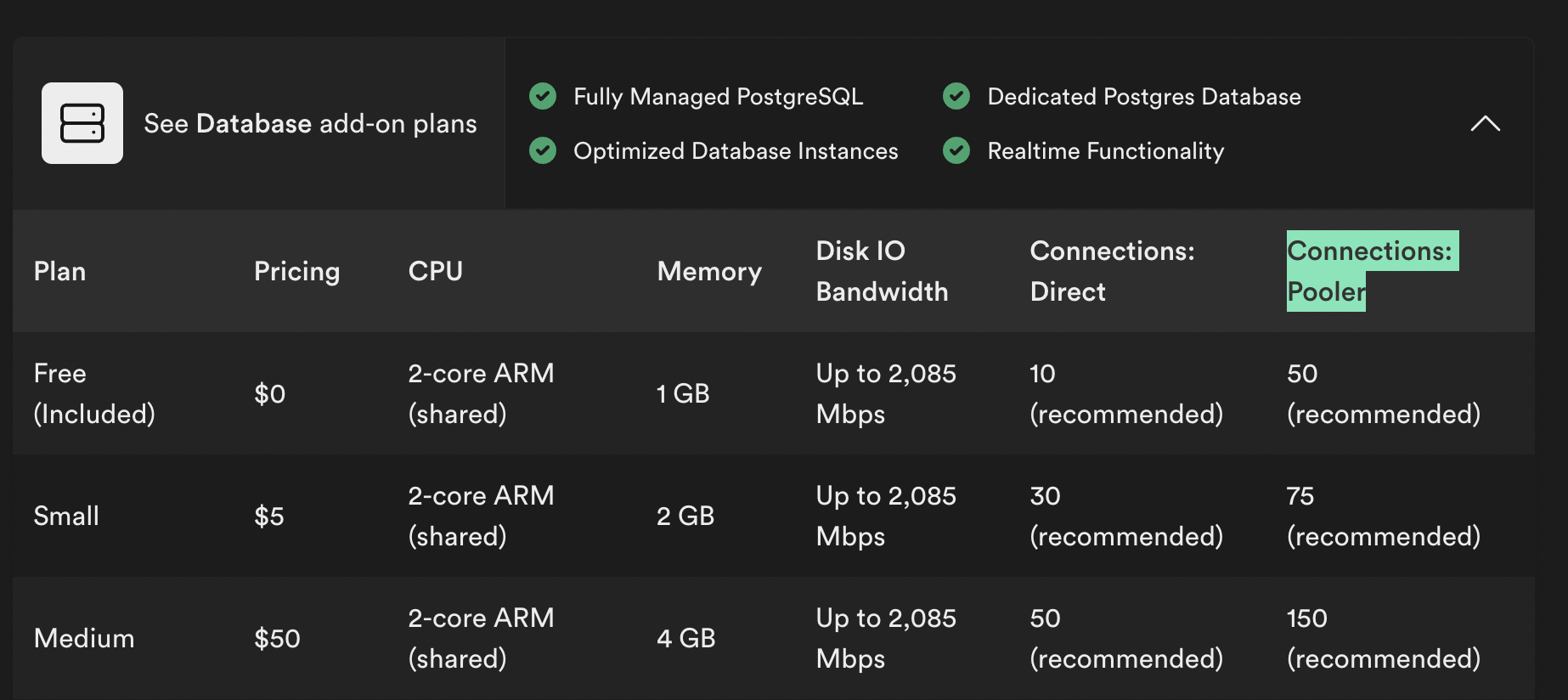Select the Medium plan row
Viewport: 1568px width, 700px height.
click(x=84, y=638)
